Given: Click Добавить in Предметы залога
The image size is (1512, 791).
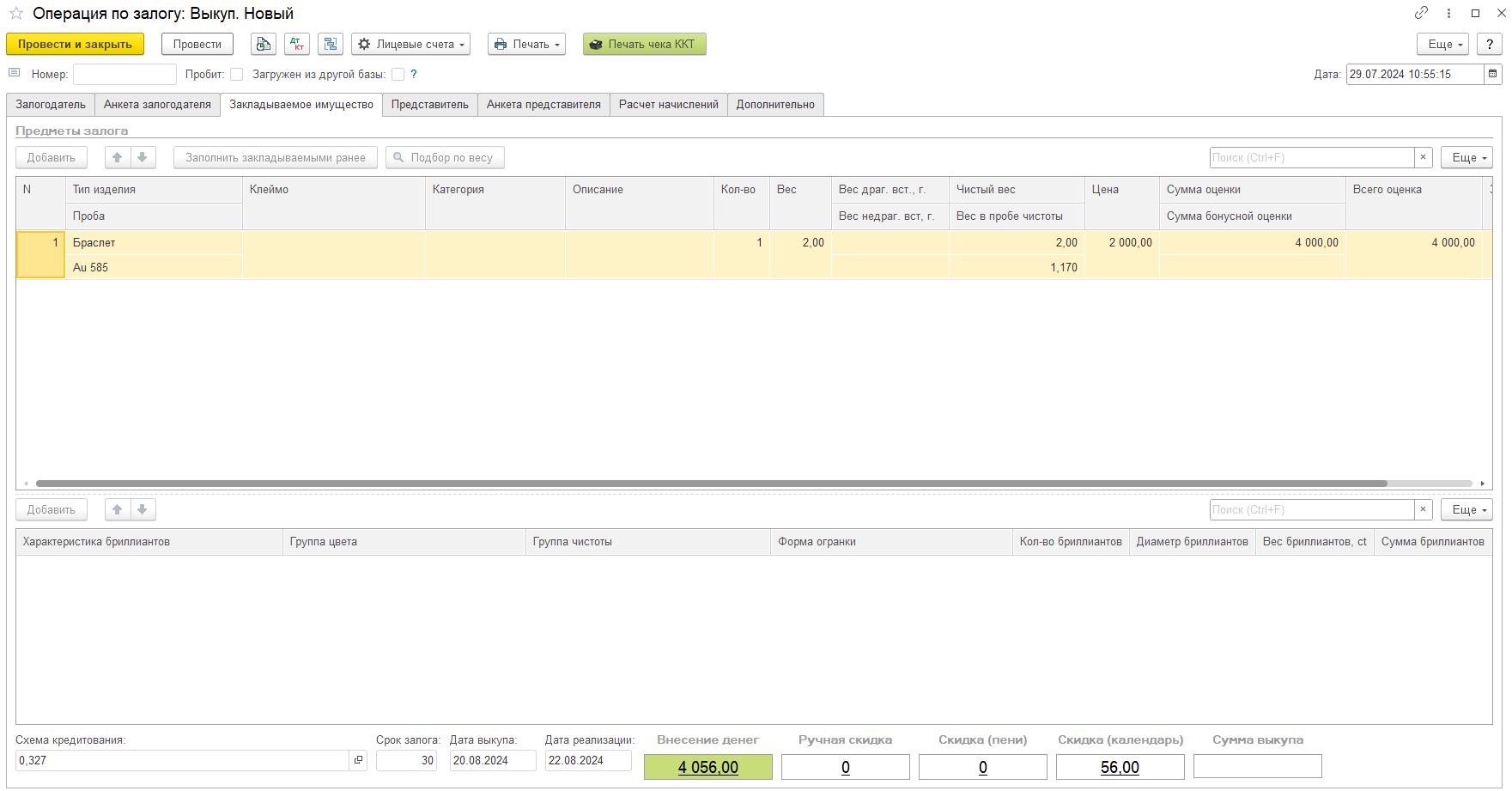Looking at the screenshot, I should [52, 157].
